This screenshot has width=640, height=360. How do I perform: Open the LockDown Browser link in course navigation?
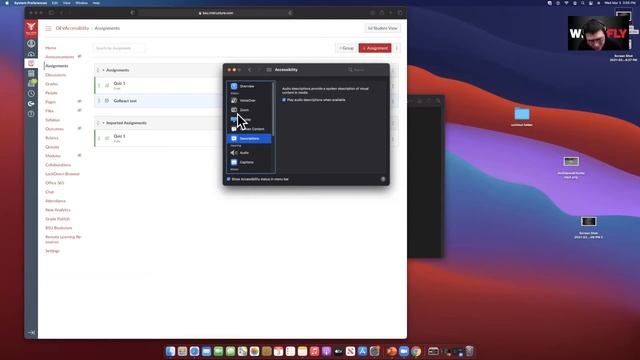pos(62,174)
